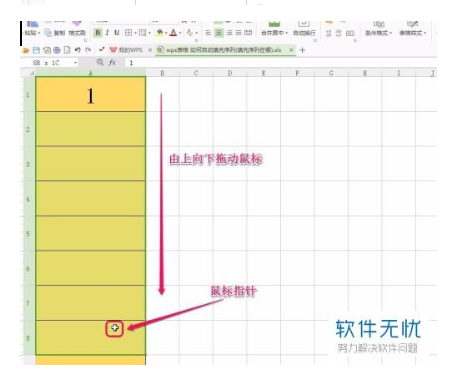This screenshot has height=375, width=461.
Task: Open the font color dropdown arrow
Action: pos(180,33)
